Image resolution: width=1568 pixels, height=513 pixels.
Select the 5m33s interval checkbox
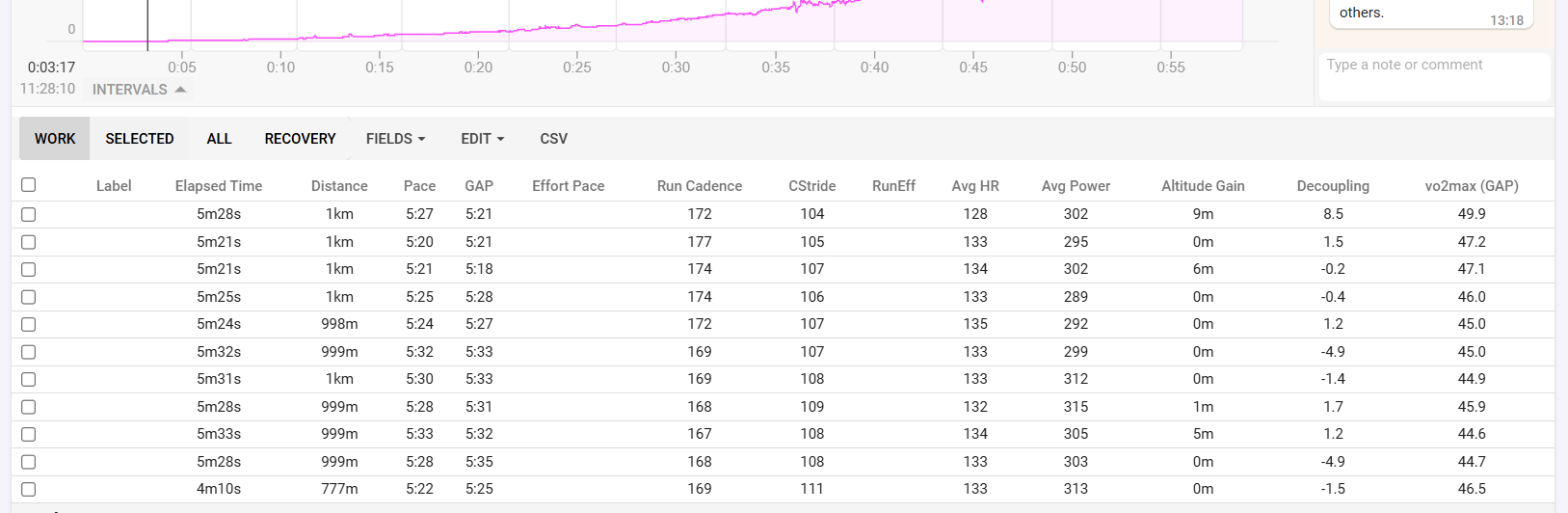click(x=29, y=434)
